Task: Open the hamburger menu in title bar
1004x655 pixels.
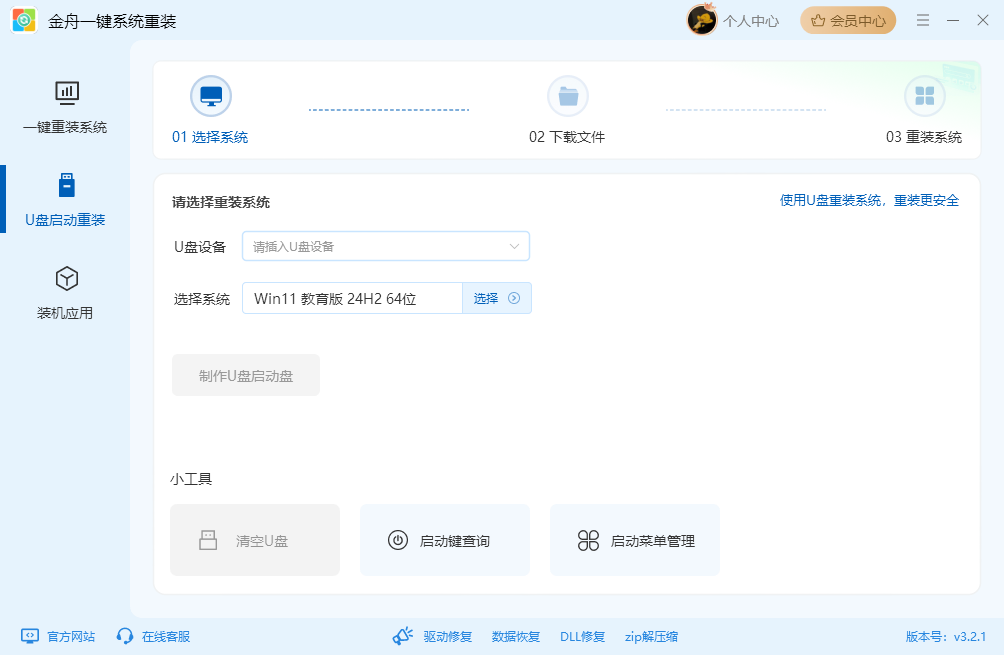Action: [x=922, y=20]
